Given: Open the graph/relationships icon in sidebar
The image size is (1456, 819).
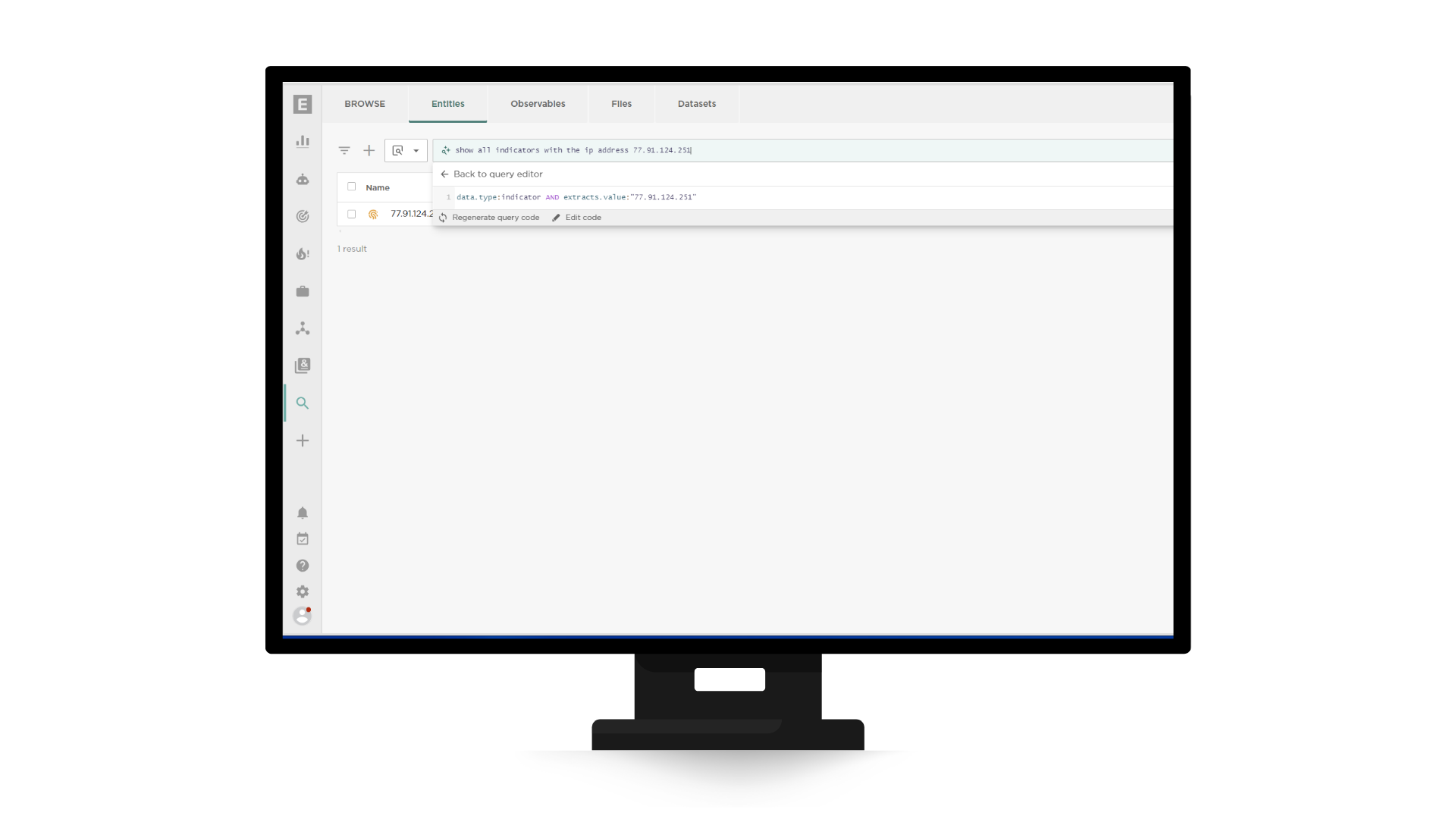Looking at the screenshot, I should 302,328.
